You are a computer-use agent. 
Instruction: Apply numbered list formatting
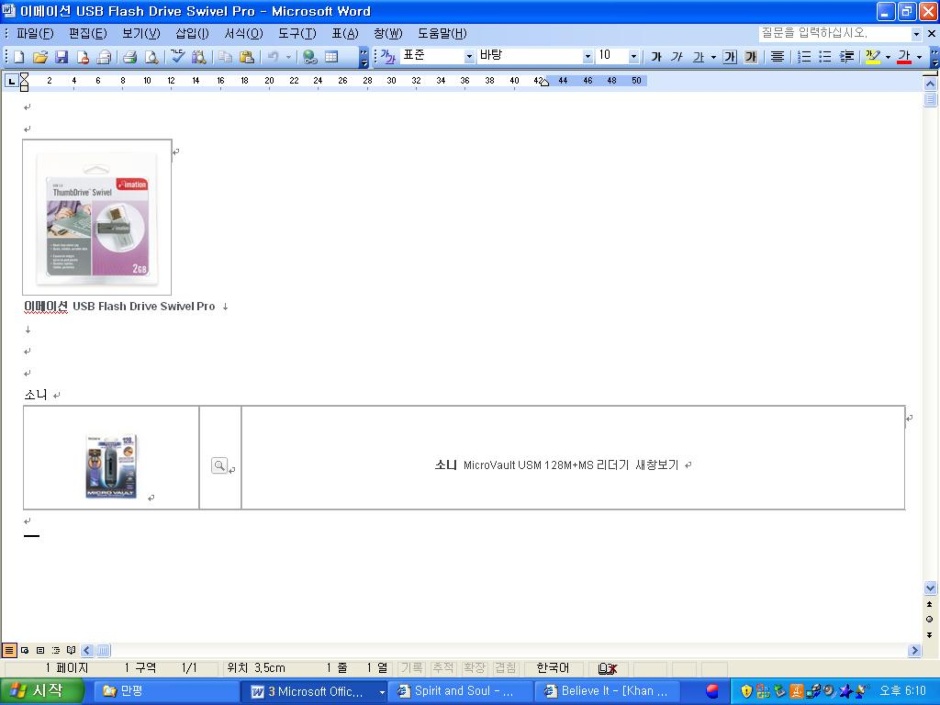(x=804, y=57)
